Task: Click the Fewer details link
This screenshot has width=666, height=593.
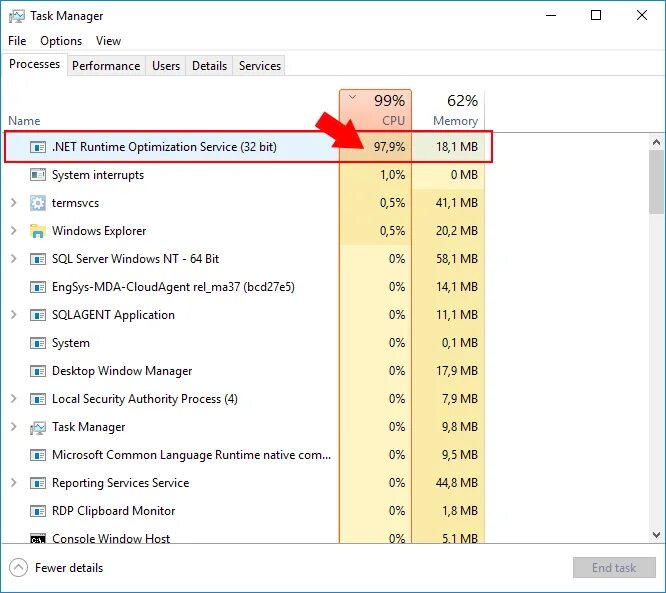Action: pos(69,568)
